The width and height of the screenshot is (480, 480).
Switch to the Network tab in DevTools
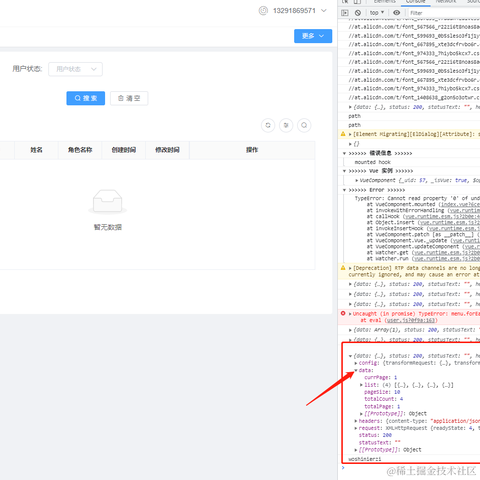446,2
